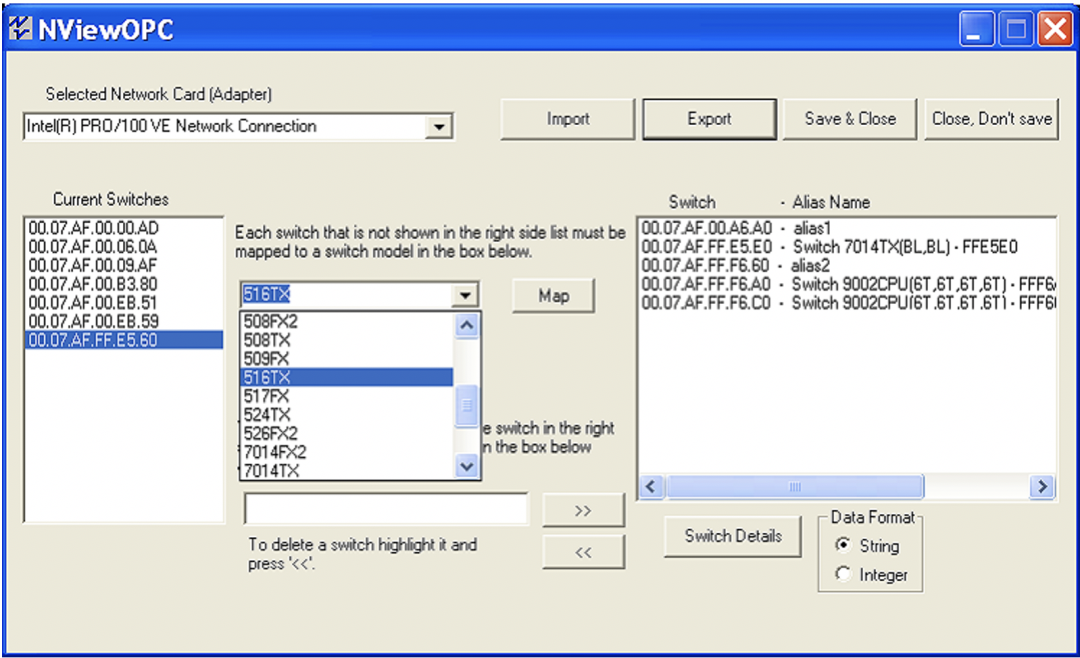Screen dimensions: 1080x658
Task: Click model list scroll down arrow
Action: coord(467,466)
